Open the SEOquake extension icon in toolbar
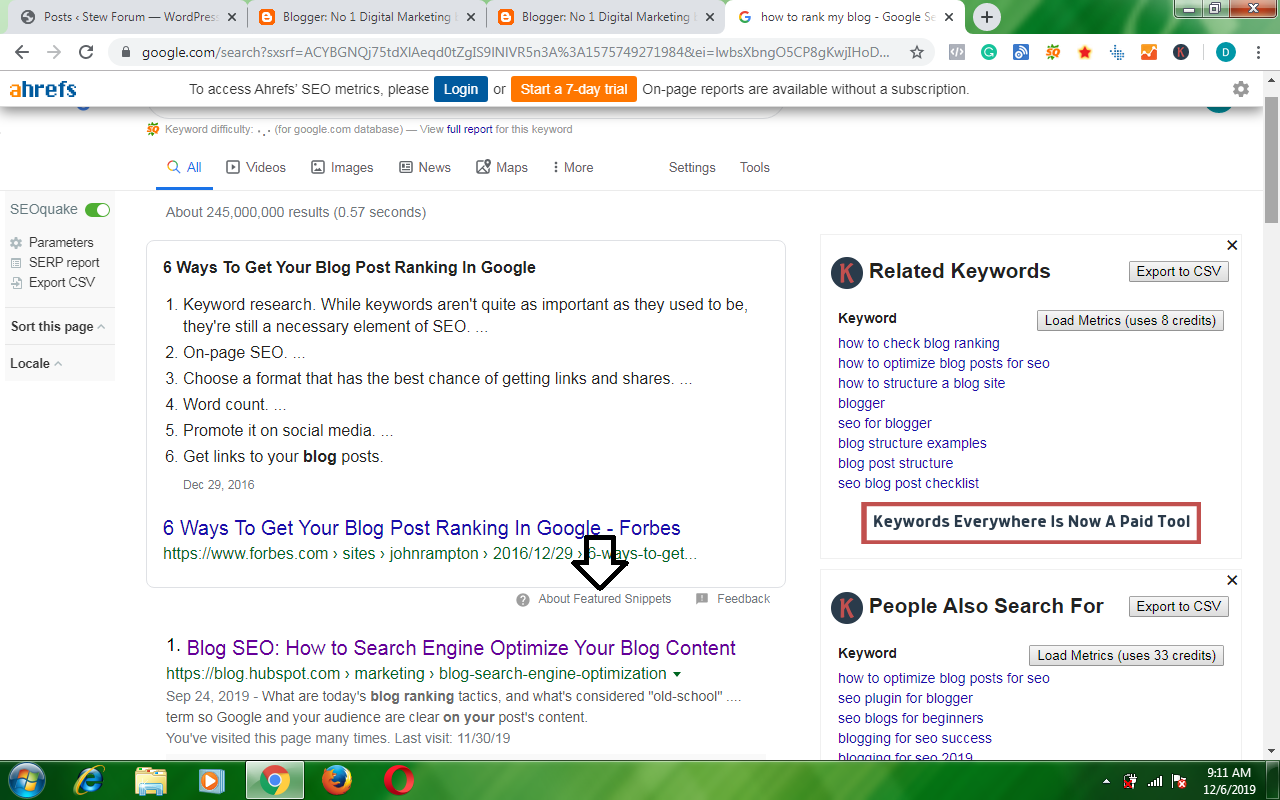1280x800 pixels. (x=1052, y=52)
